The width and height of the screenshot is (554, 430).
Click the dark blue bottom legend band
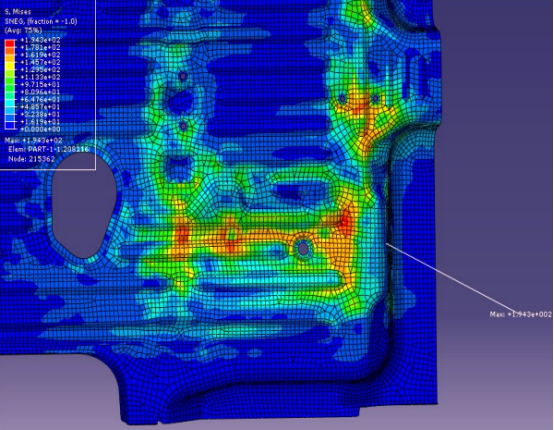pos(10,125)
